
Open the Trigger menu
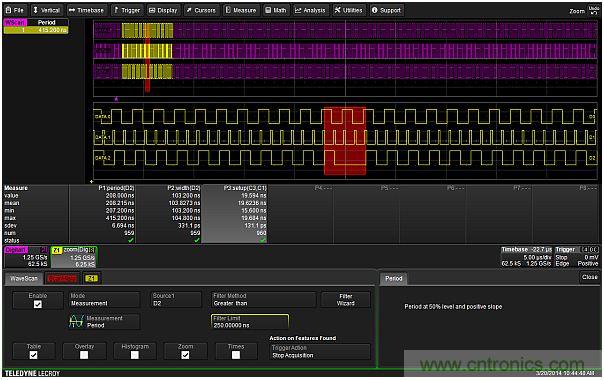127,10
